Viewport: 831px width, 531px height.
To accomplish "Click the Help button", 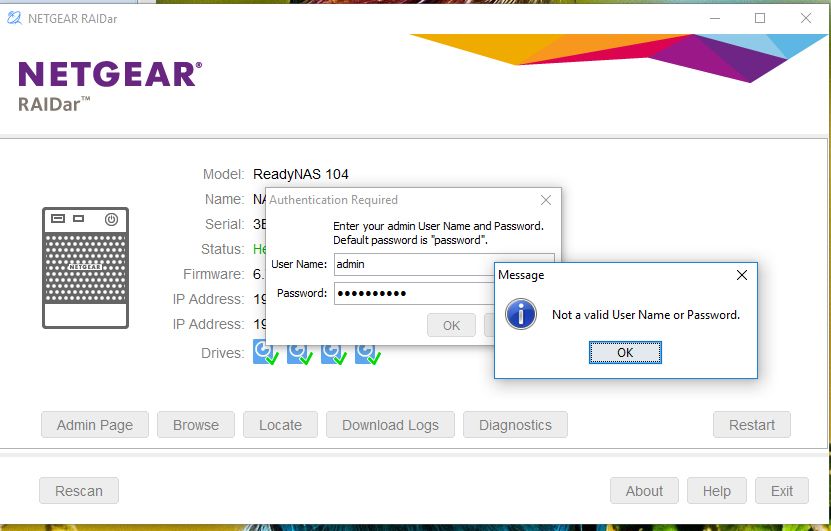I will tap(717, 491).
